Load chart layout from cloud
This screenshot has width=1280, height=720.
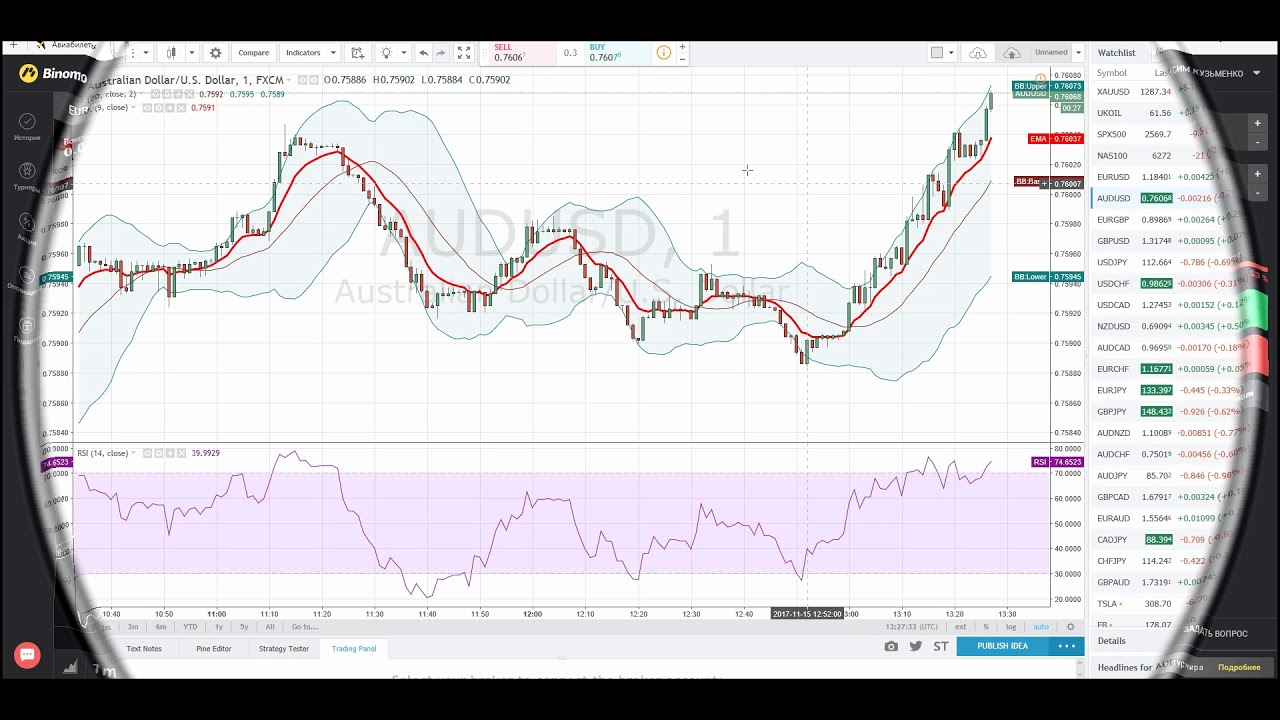point(978,53)
